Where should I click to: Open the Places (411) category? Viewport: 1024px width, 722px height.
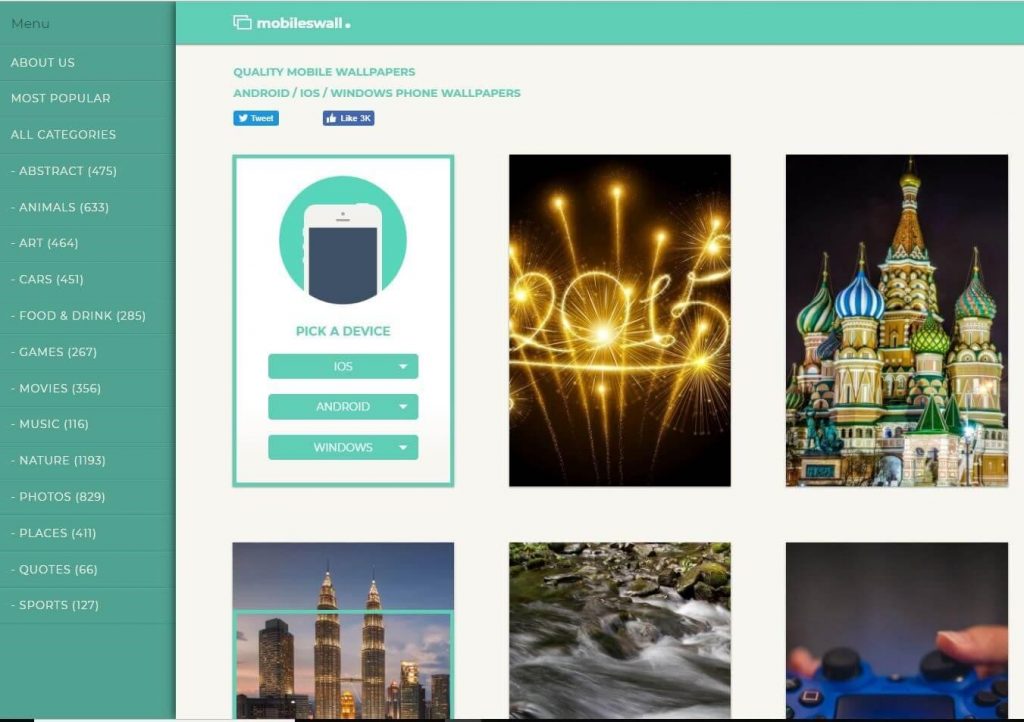tap(88, 533)
